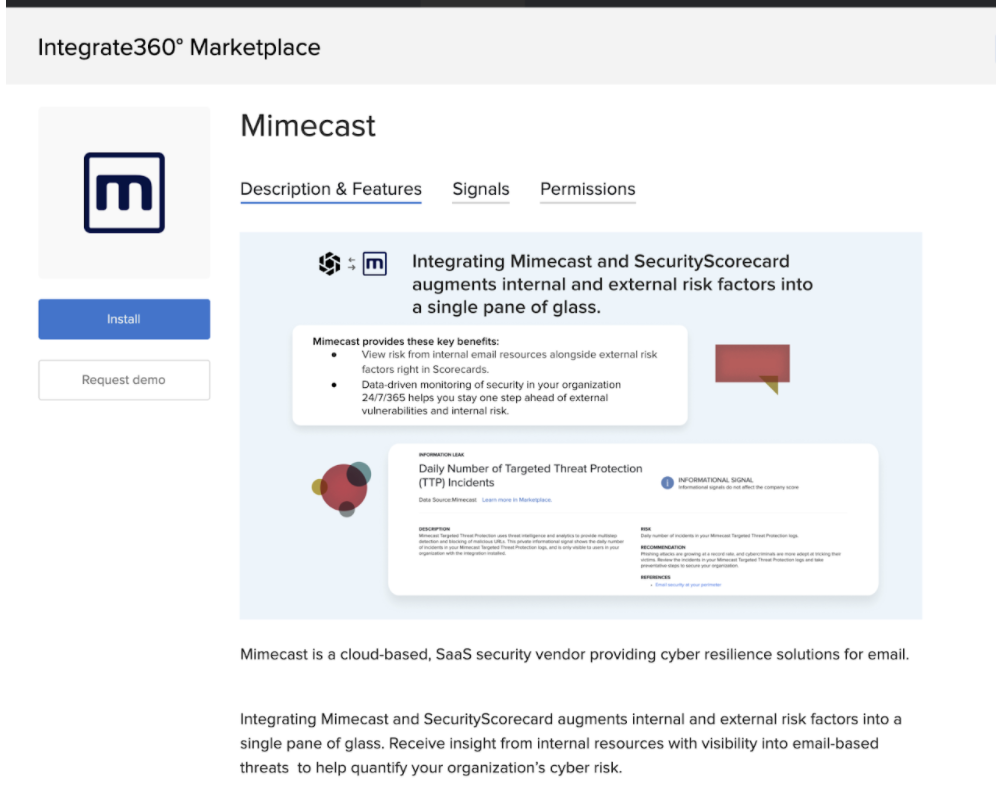This screenshot has height=804, width=996.
Task: Click 'Email security at your perimeter' reference link
Action: pos(688,584)
